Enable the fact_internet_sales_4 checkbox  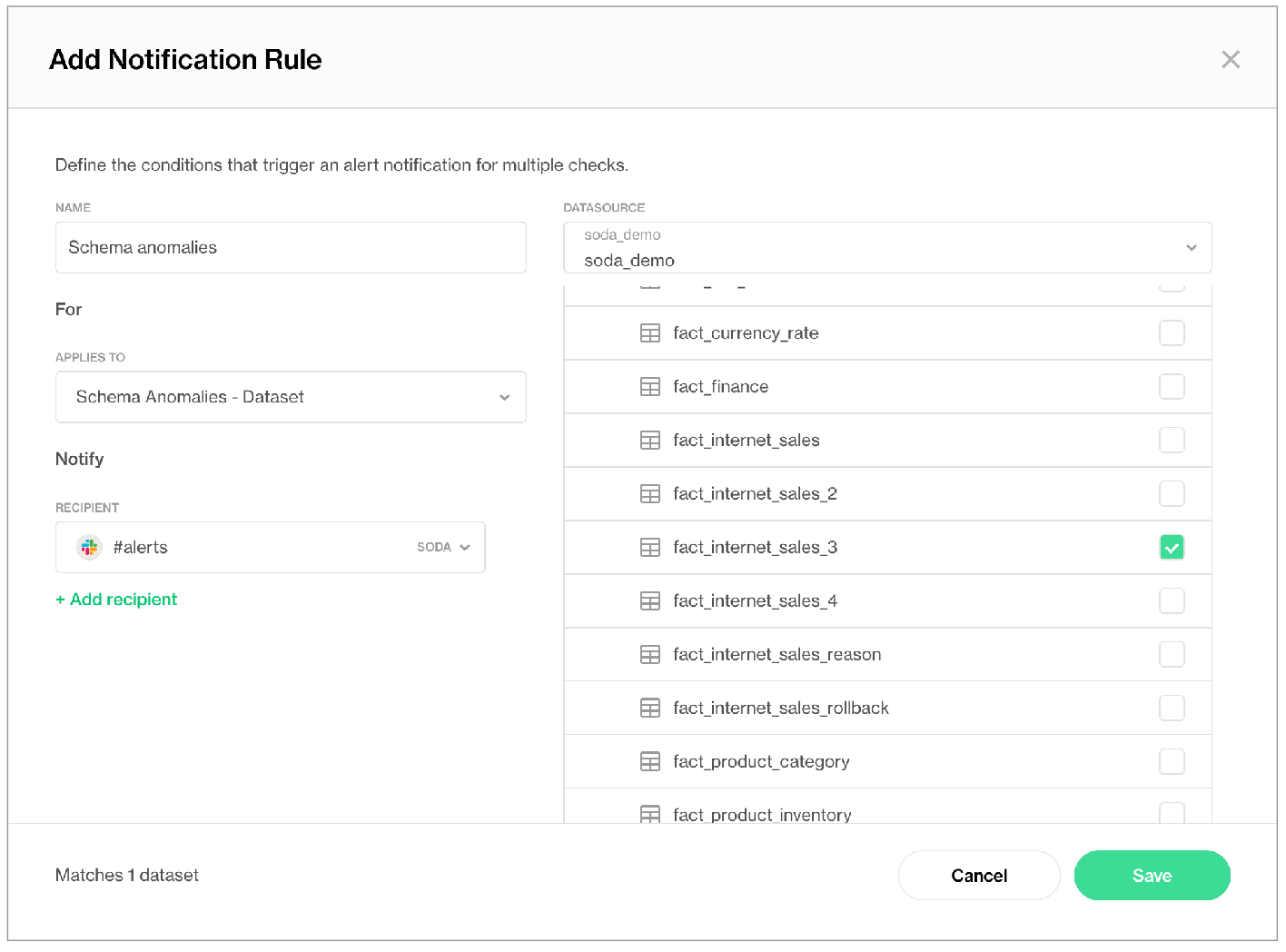pyautogui.click(x=1172, y=601)
